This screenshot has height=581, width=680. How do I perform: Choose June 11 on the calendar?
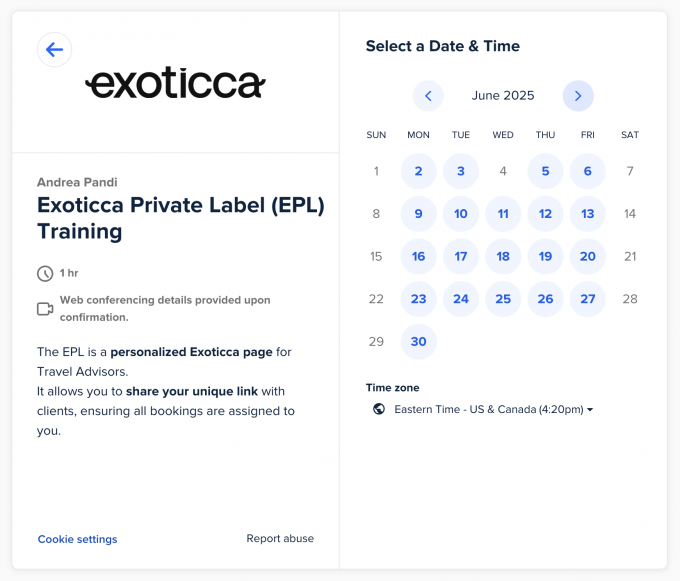(x=503, y=214)
